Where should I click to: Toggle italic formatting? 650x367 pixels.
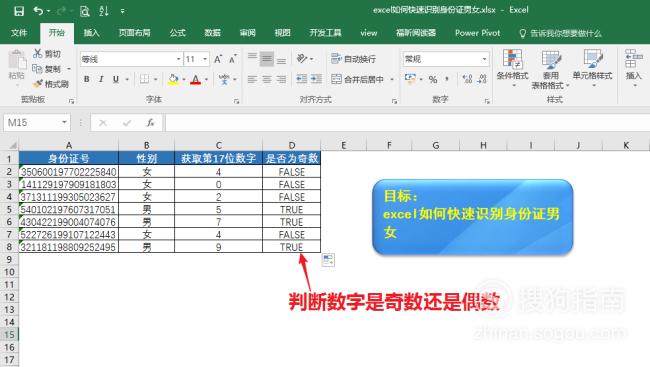(x=101, y=79)
